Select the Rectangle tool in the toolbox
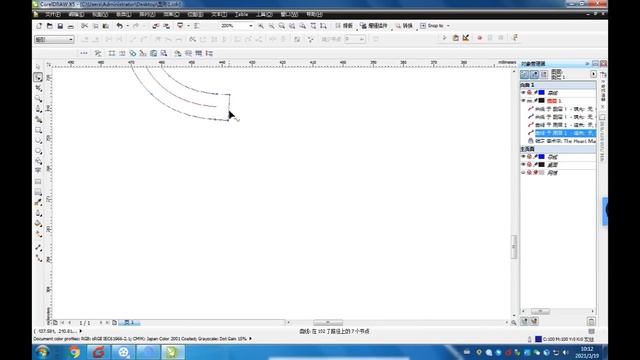The width and height of the screenshot is (640, 360). click(38, 130)
